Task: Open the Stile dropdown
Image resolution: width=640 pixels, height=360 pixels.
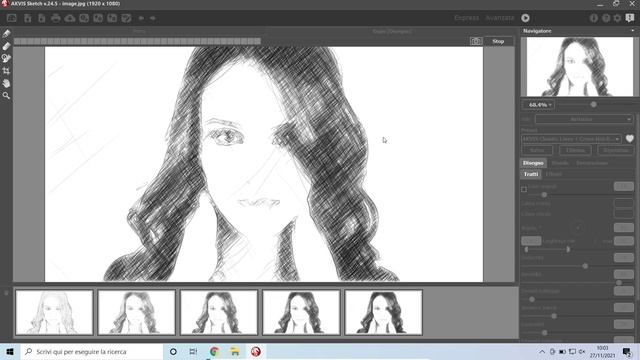Action: pyautogui.click(x=584, y=119)
